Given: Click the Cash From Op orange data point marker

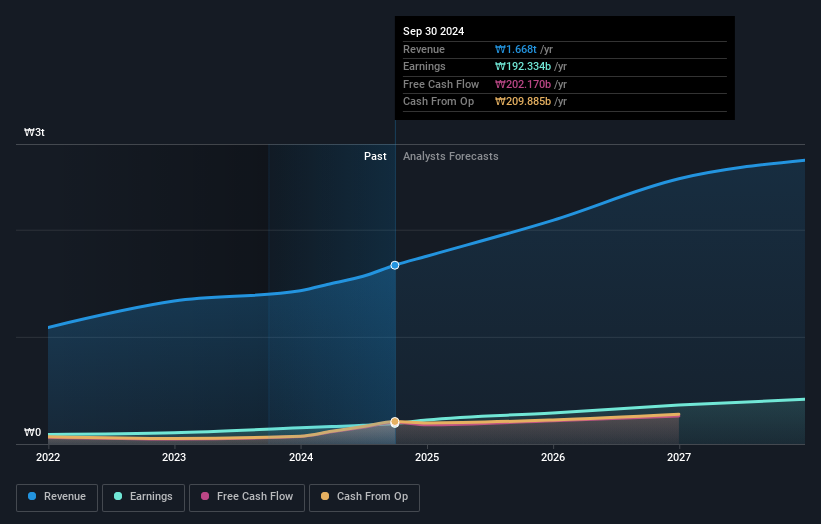Looking at the screenshot, I should 395,421.
